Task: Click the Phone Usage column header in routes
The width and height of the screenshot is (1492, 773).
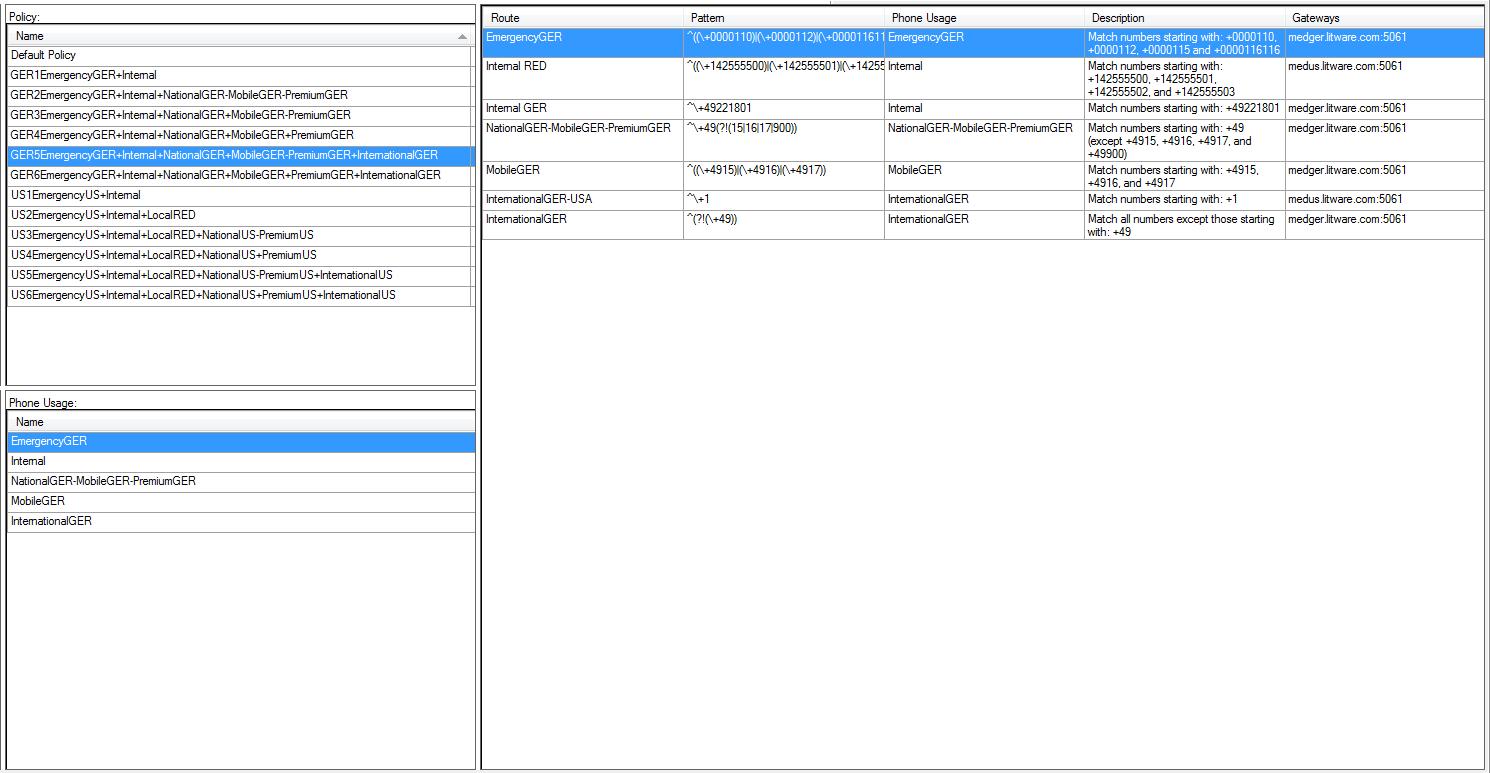Action: pos(984,18)
